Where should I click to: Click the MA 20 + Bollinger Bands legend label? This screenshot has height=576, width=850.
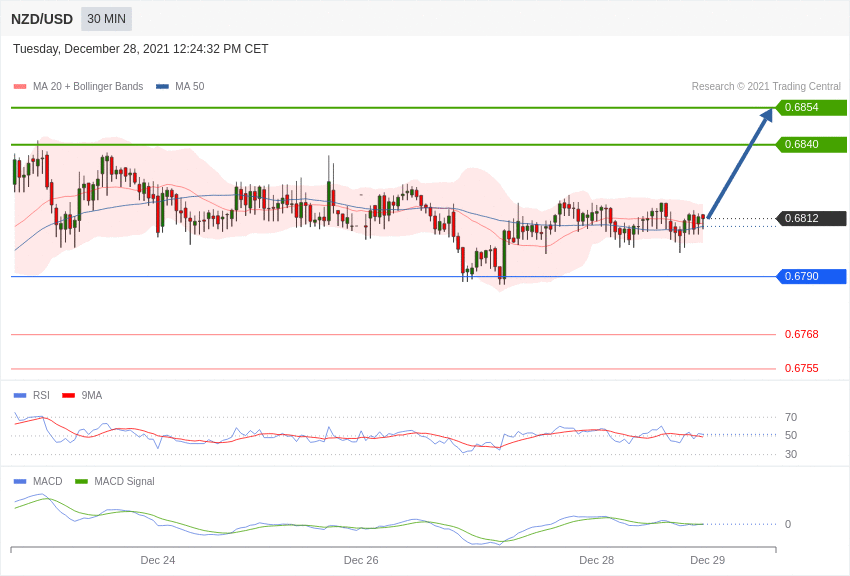(88, 86)
